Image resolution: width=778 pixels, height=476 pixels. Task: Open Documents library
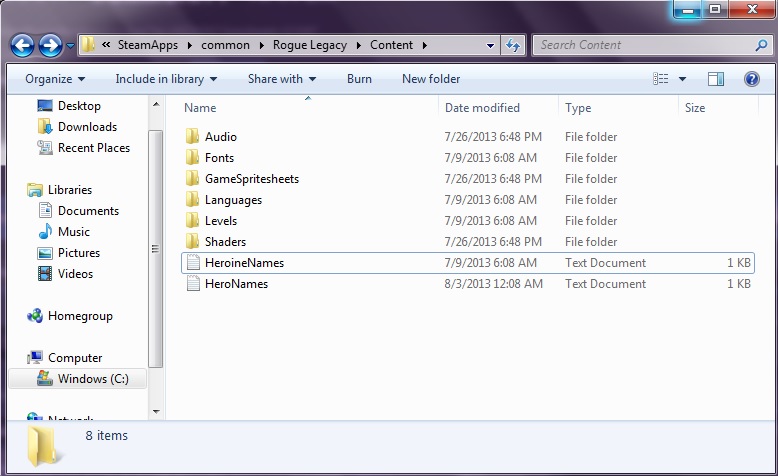pos(88,210)
